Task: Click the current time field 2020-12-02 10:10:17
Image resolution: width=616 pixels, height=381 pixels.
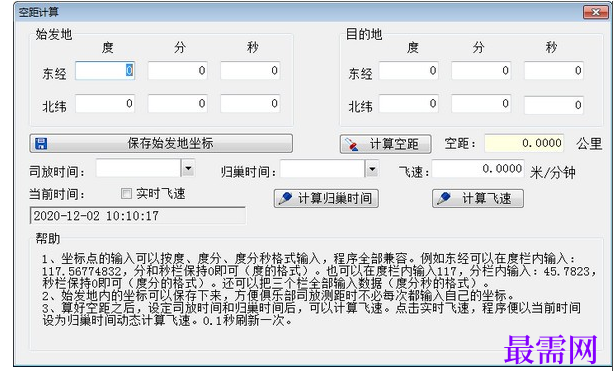Action: tap(138, 216)
